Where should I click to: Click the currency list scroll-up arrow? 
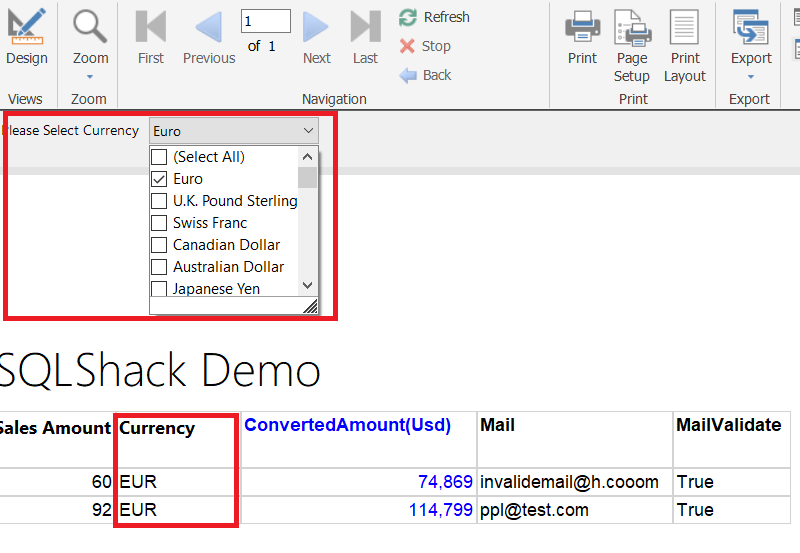tap(307, 157)
